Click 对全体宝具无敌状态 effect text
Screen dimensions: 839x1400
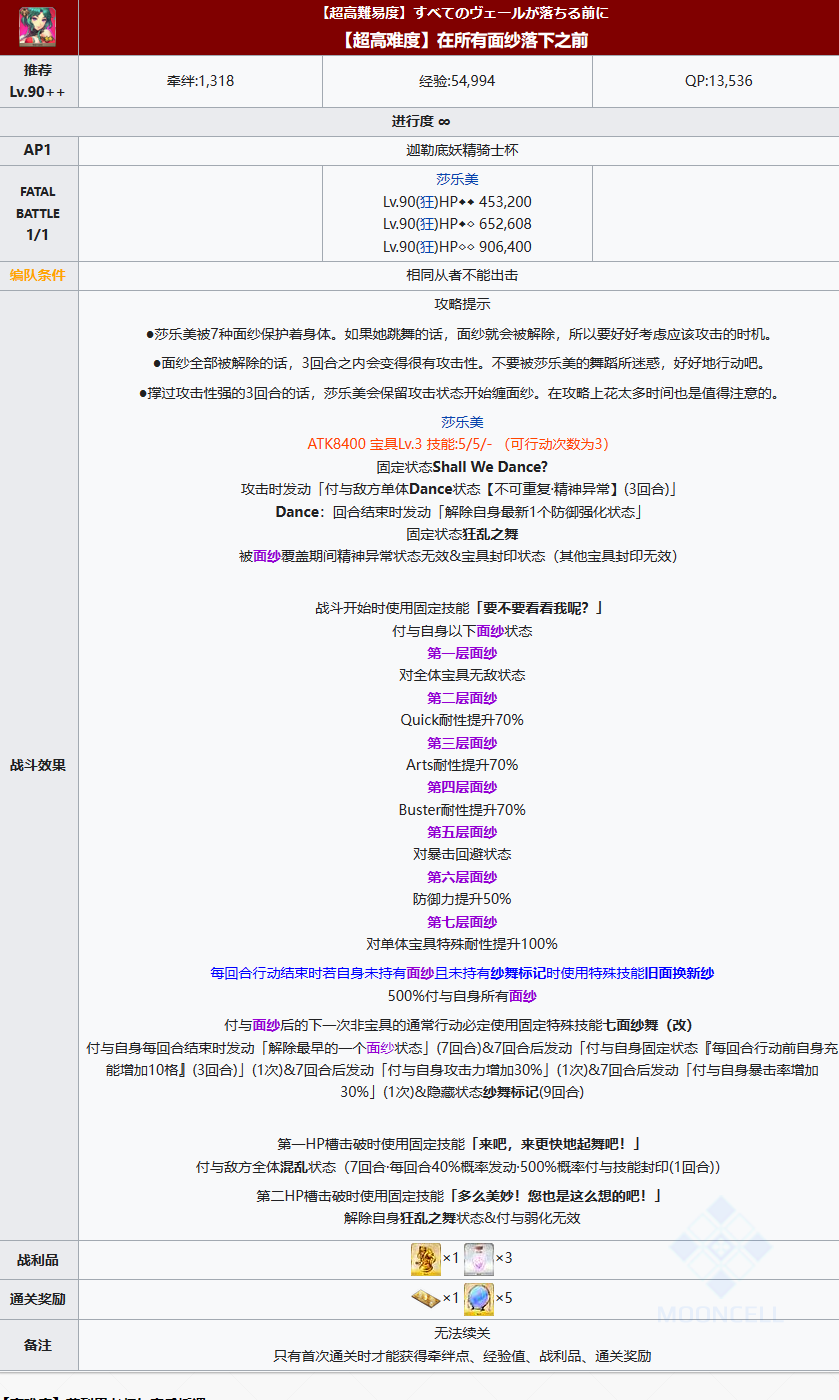pos(462,675)
